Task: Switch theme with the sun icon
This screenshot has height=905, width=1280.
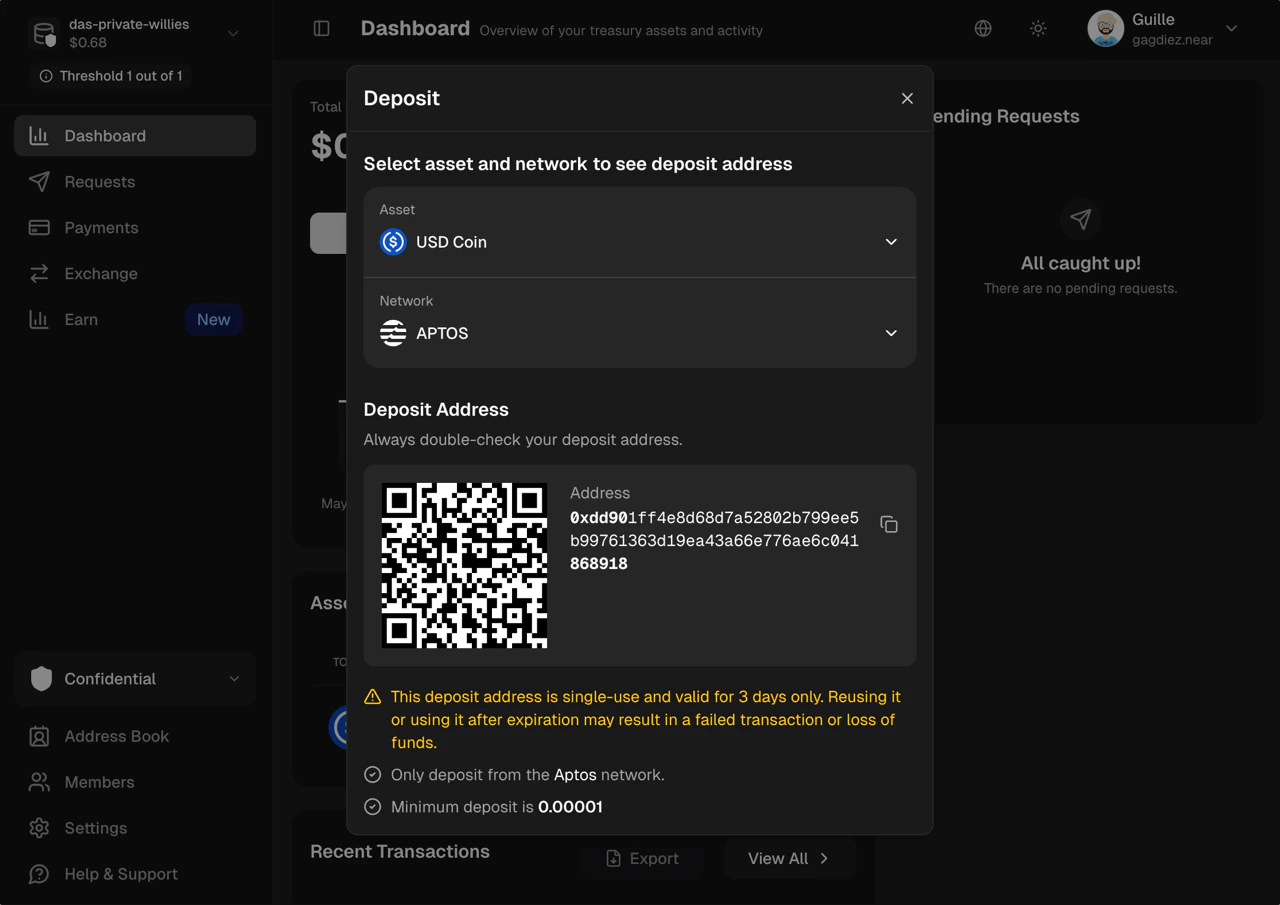Action: [1038, 29]
